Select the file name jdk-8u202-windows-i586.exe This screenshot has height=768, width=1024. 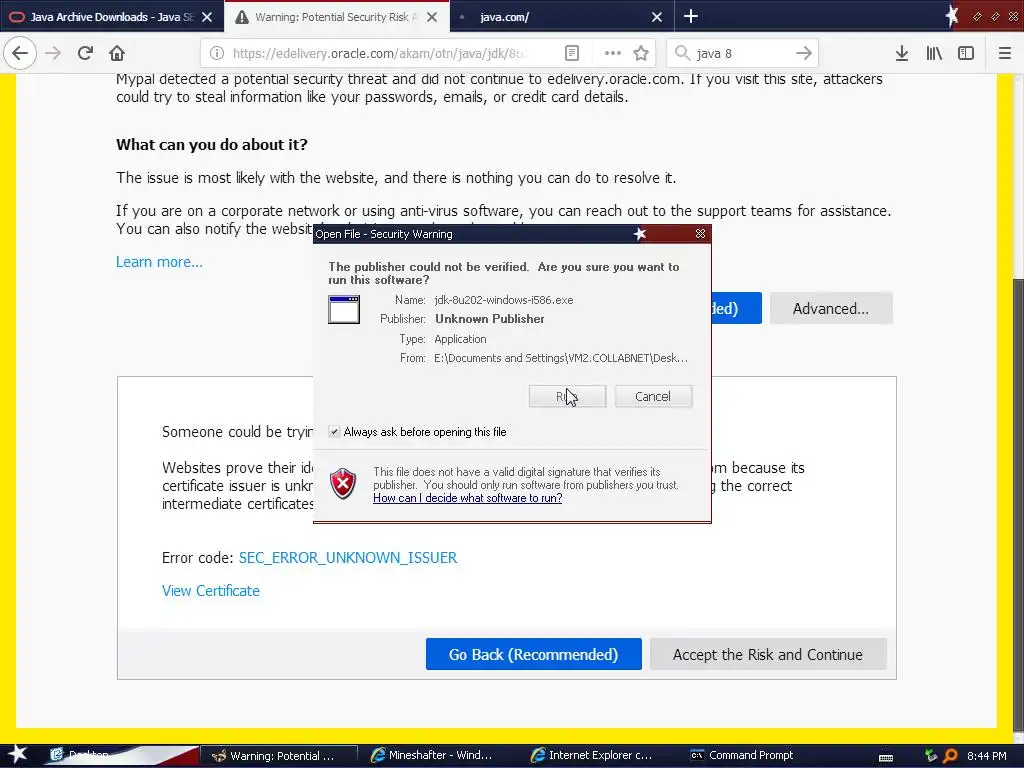pos(504,300)
